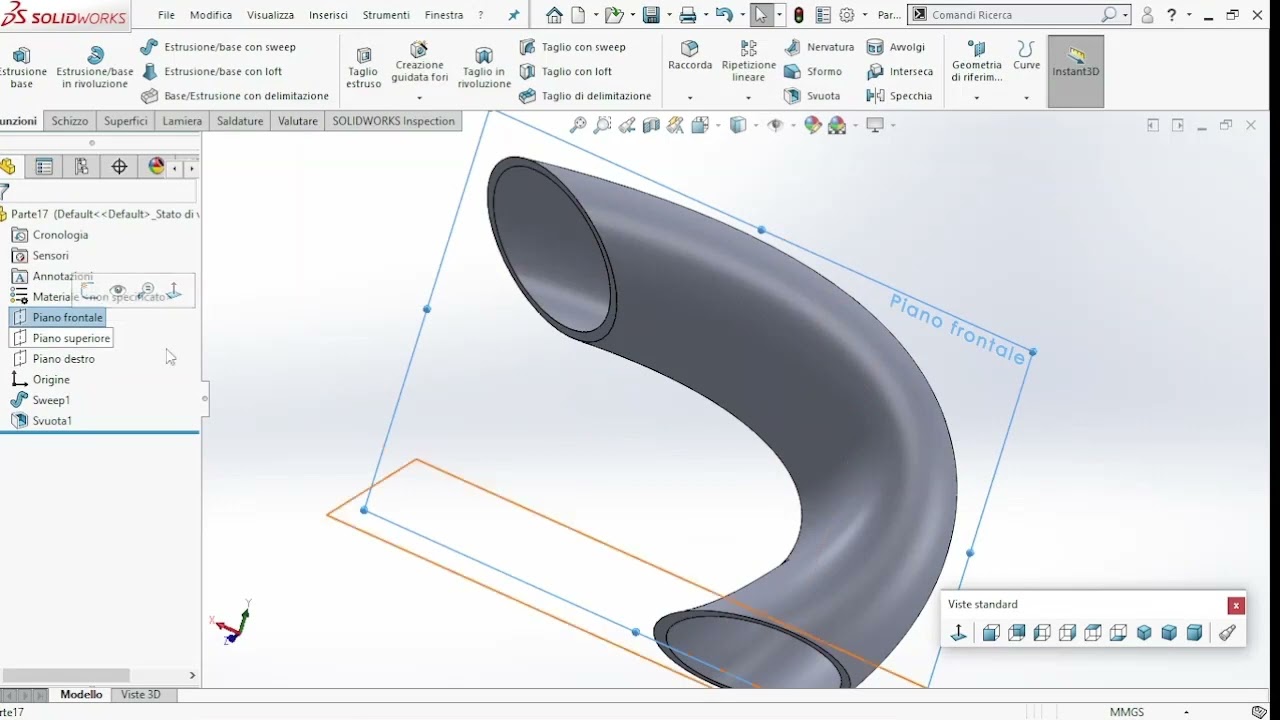Expand Geometria di riferimento dropdown arrow
The image size is (1280, 720).
(x=976, y=98)
